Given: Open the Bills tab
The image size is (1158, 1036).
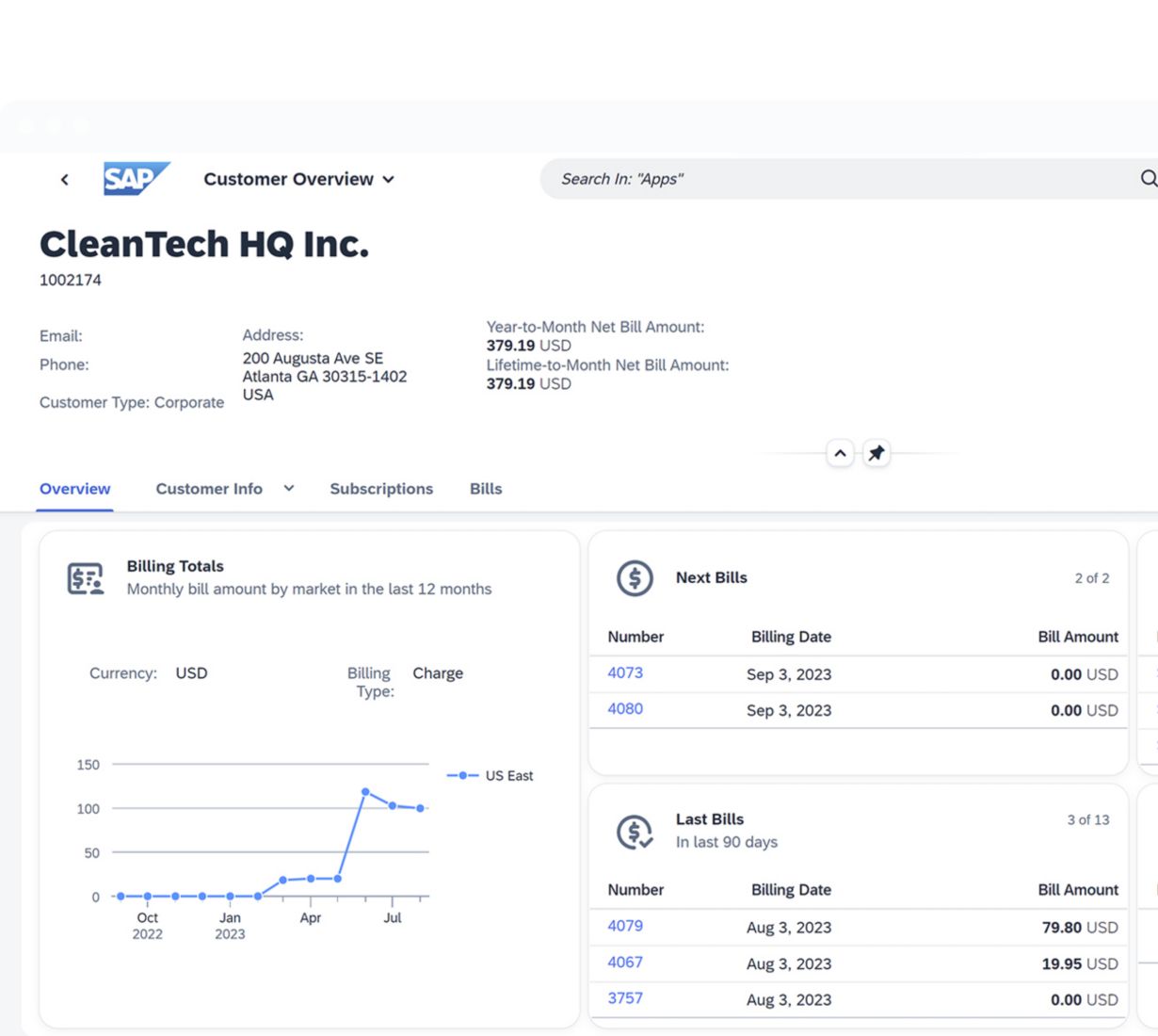Looking at the screenshot, I should tap(486, 489).
